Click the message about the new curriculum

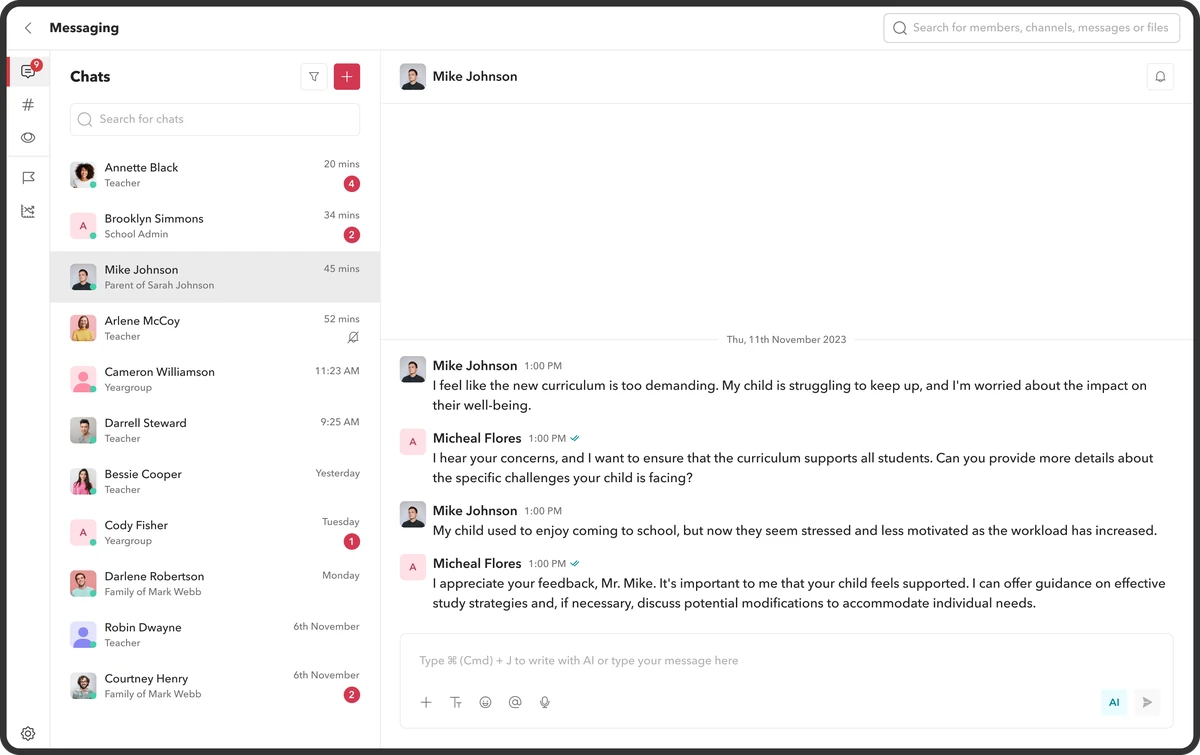tap(790, 396)
